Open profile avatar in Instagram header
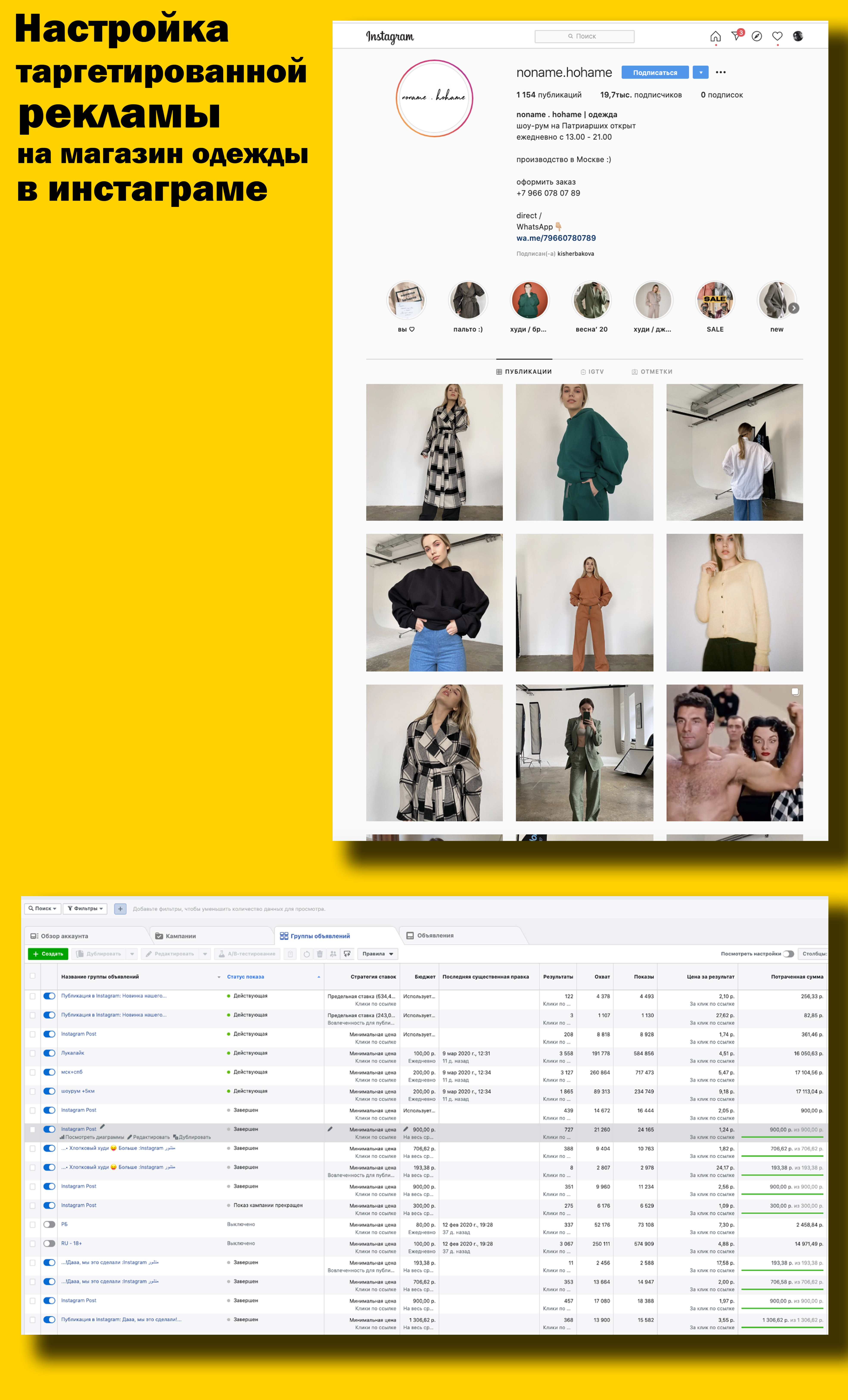The image size is (848, 1400). point(798,36)
